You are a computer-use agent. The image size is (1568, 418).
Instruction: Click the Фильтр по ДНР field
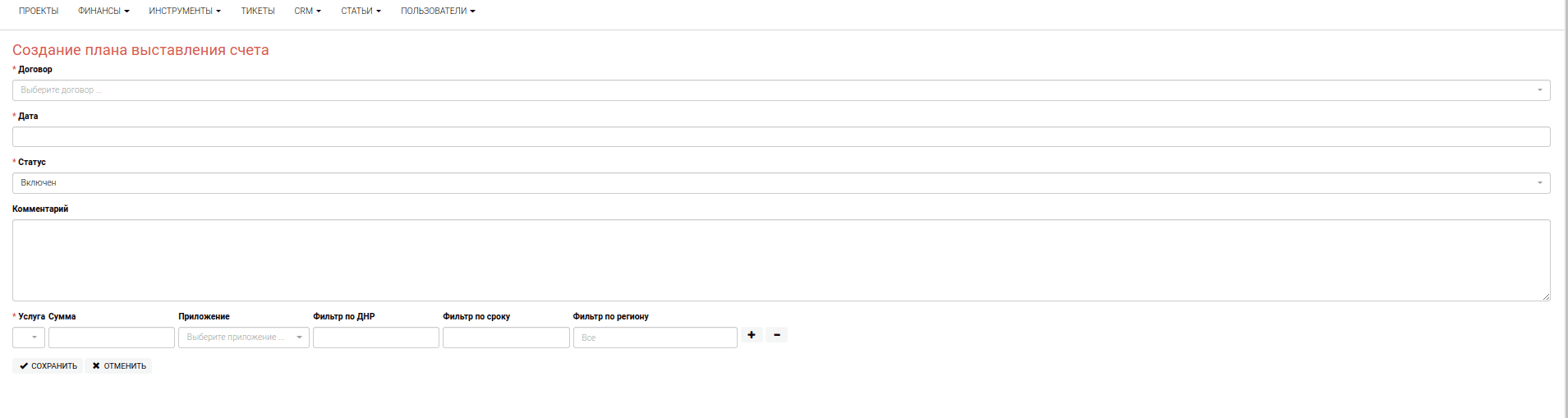(376, 338)
